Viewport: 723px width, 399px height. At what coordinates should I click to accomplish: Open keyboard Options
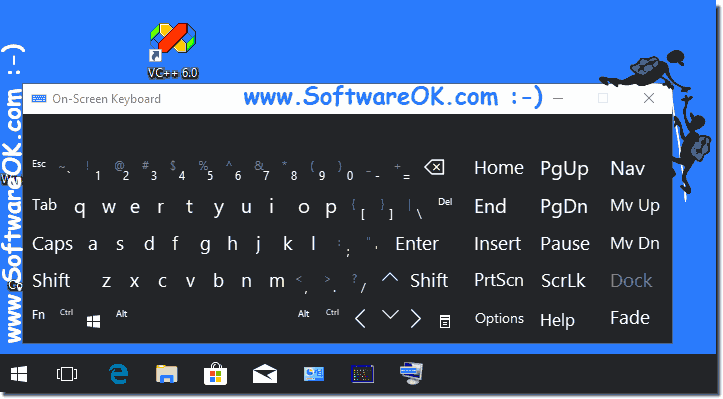[x=499, y=319]
